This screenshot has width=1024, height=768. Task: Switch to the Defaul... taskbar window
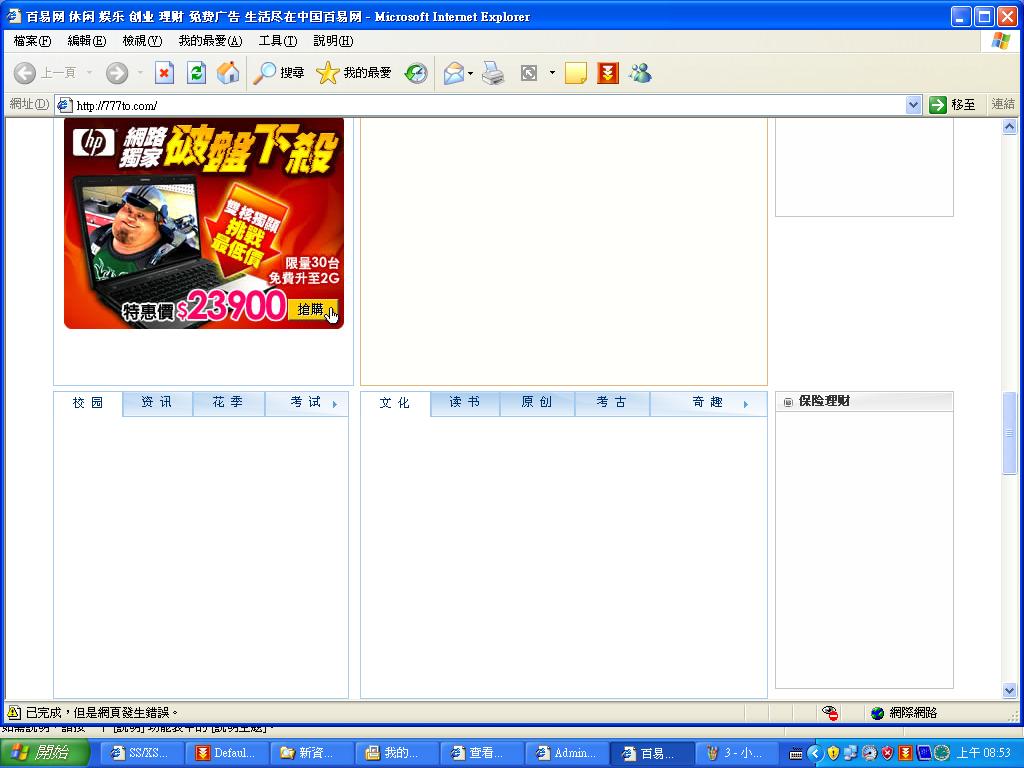click(225, 753)
